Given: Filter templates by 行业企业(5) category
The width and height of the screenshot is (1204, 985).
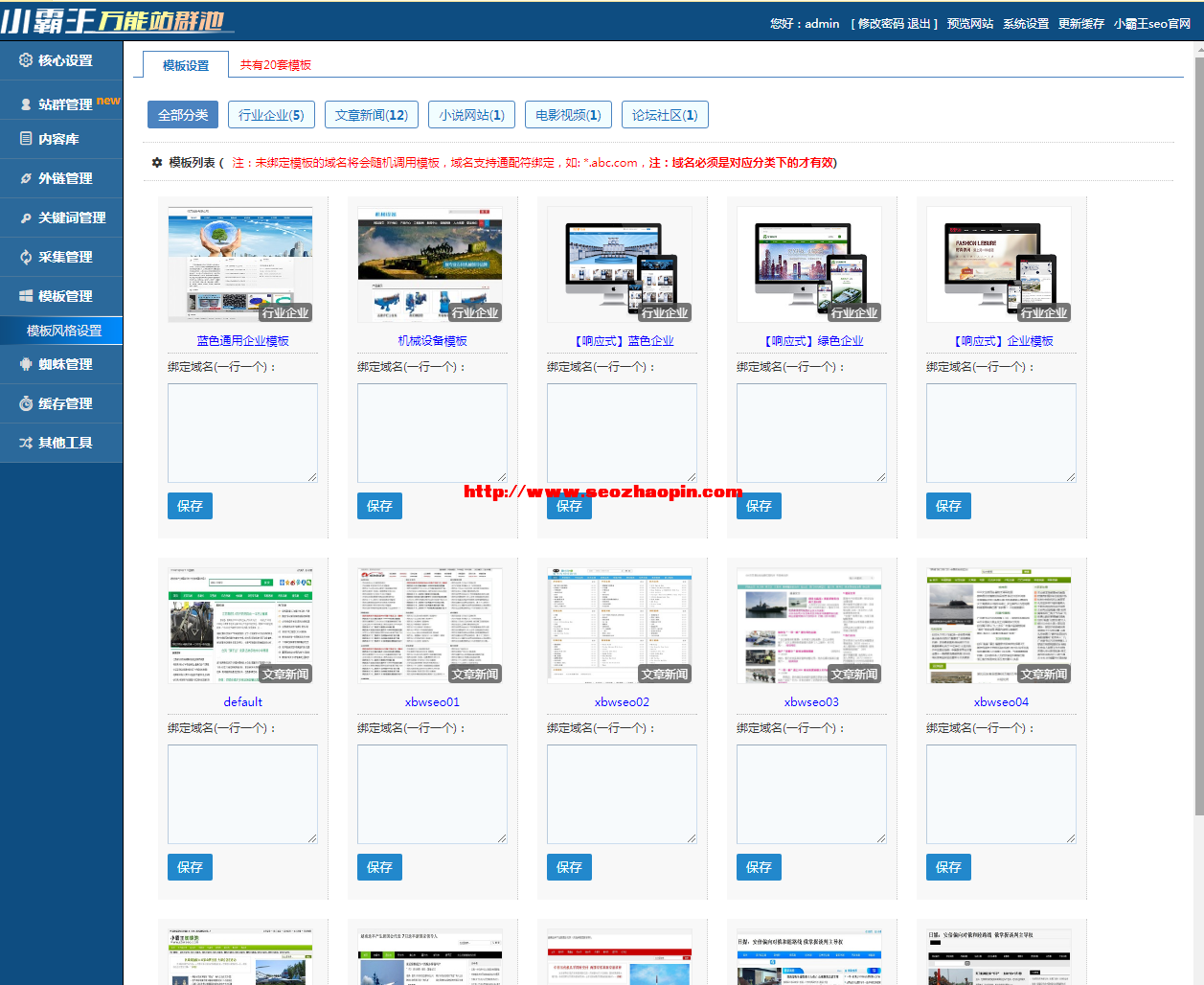Looking at the screenshot, I should tap(271, 115).
